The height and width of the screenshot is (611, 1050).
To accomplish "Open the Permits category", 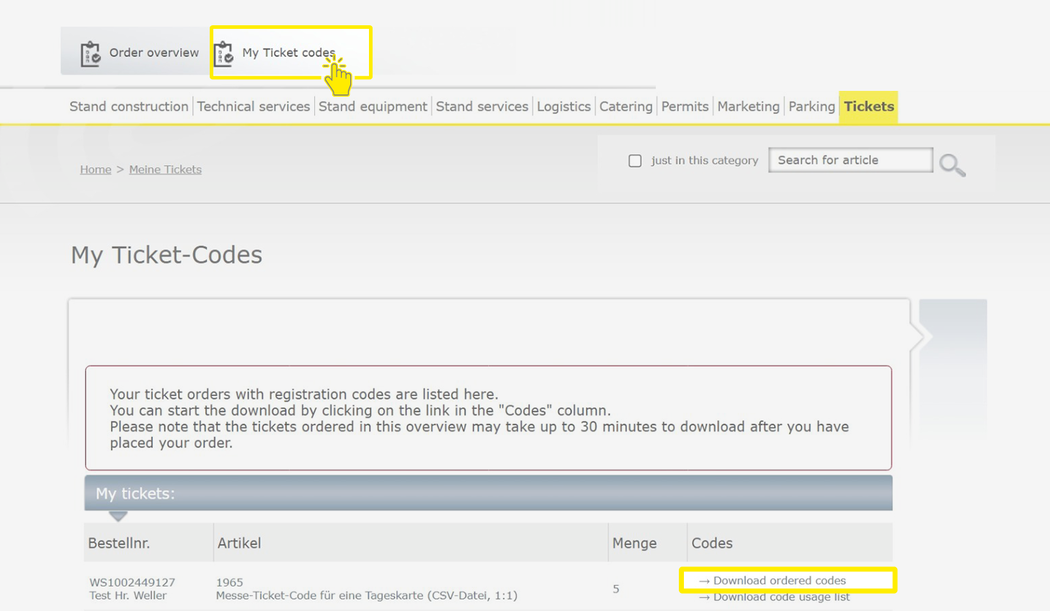I will pos(685,107).
